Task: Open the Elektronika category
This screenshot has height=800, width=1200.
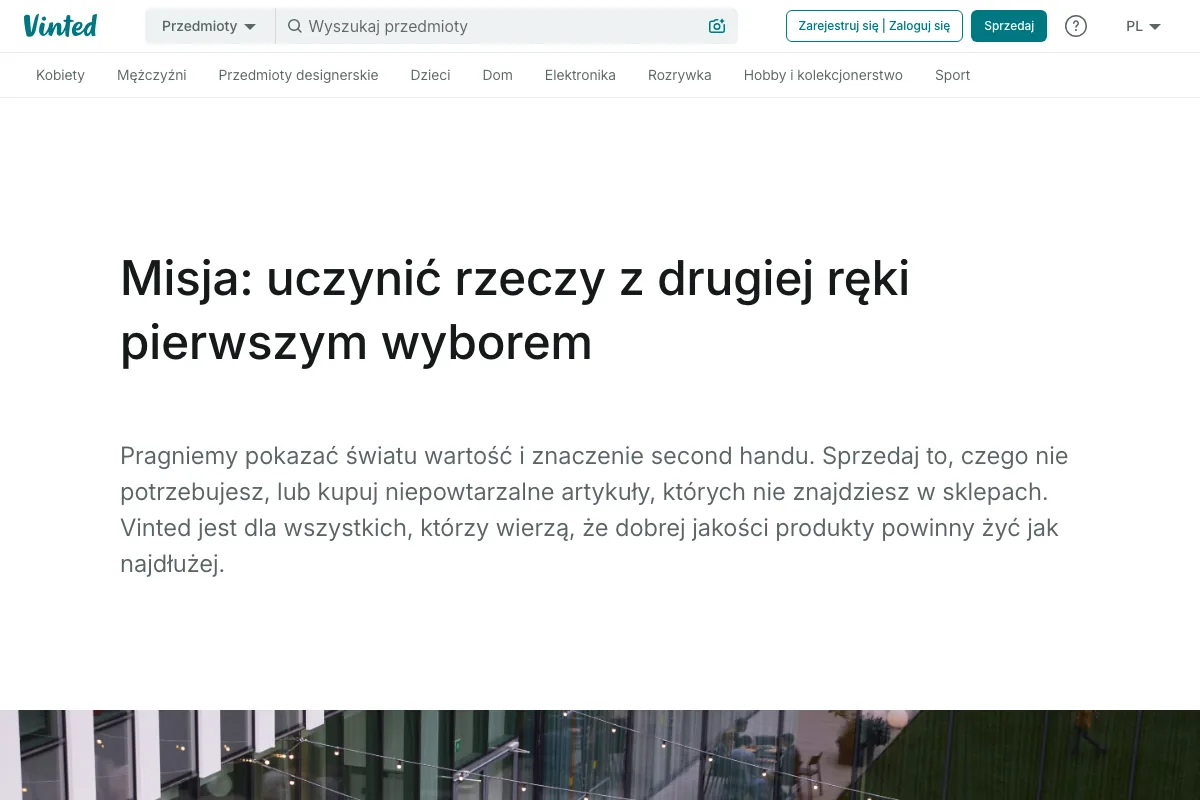Action: point(580,75)
